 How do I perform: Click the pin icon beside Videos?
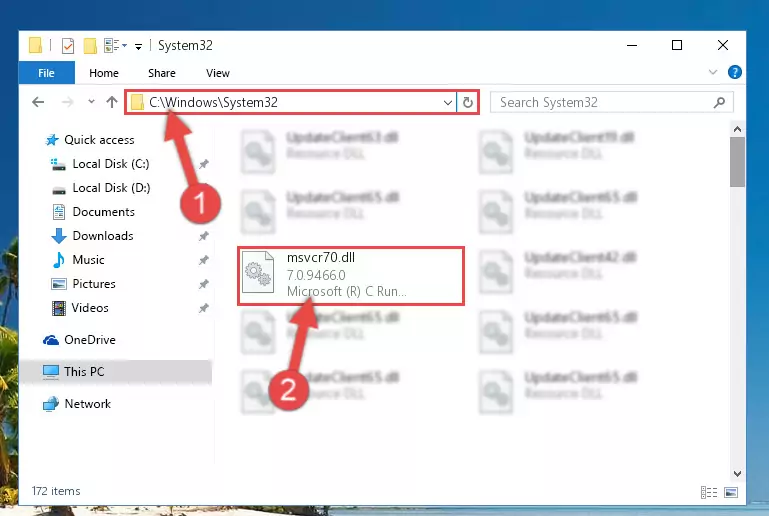pos(204,308)
